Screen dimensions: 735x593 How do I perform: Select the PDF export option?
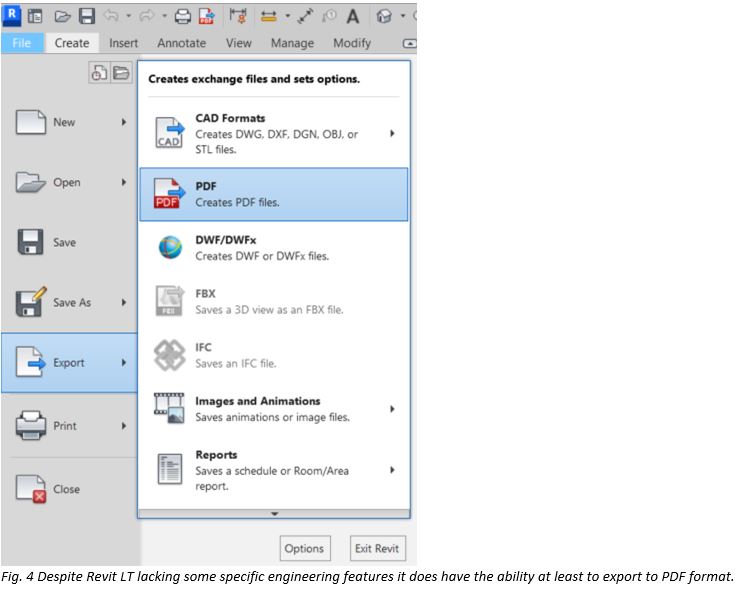pyautogui.click(x=274, y=194)
